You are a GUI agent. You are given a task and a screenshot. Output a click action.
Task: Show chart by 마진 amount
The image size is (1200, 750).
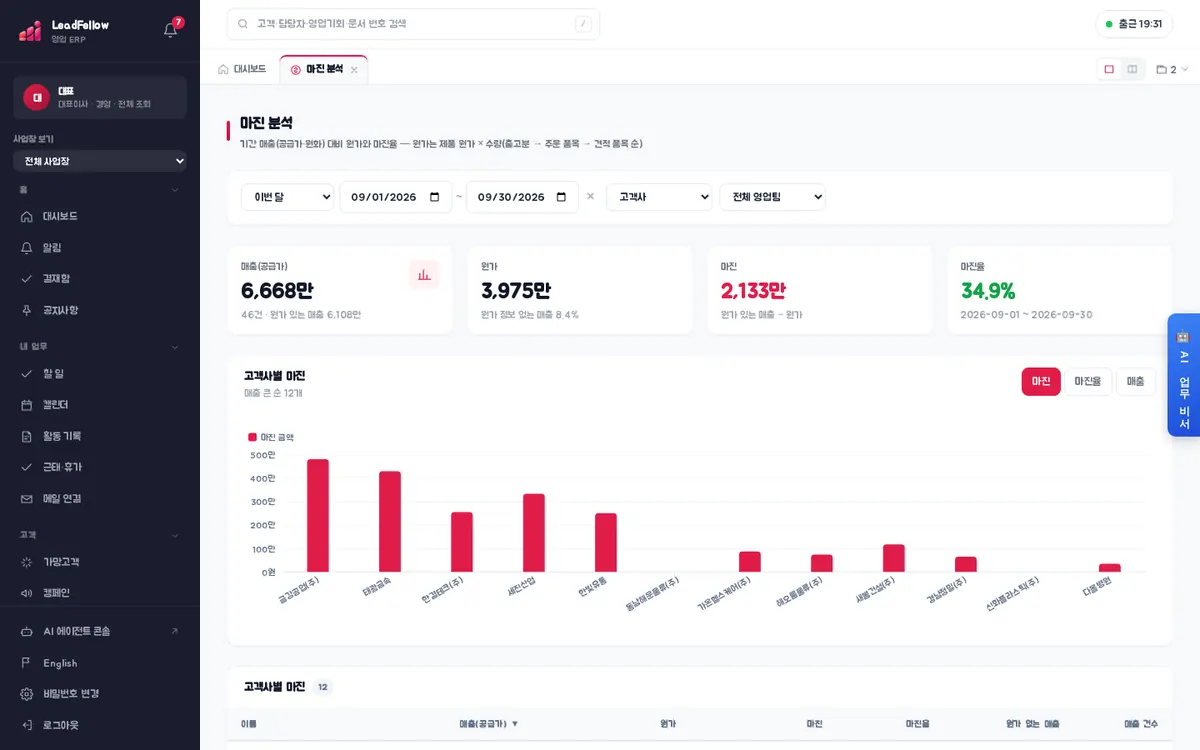click(x=1041, y=381)
